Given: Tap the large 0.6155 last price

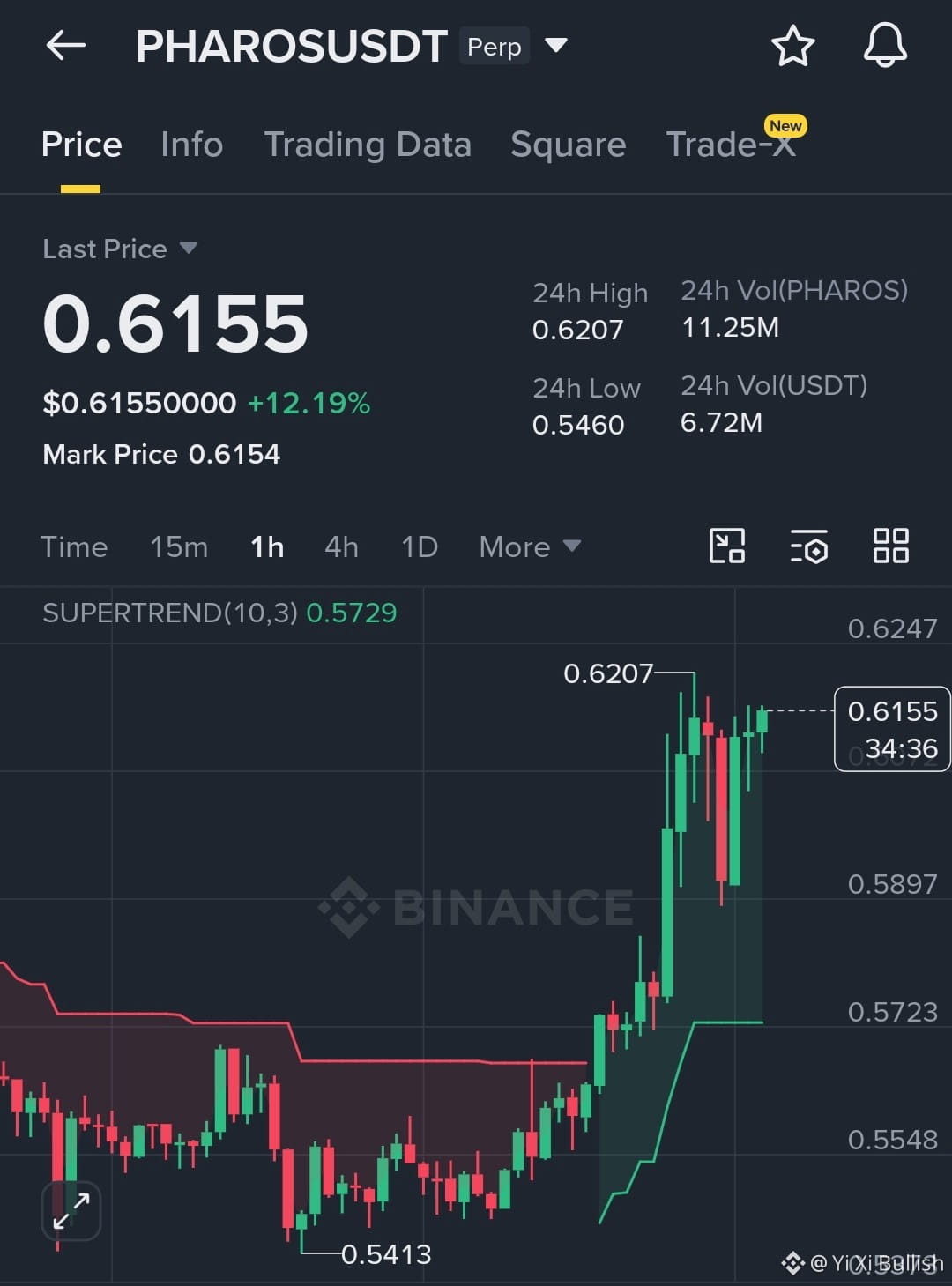Looking at the screenshot, I should pos(175,323).
